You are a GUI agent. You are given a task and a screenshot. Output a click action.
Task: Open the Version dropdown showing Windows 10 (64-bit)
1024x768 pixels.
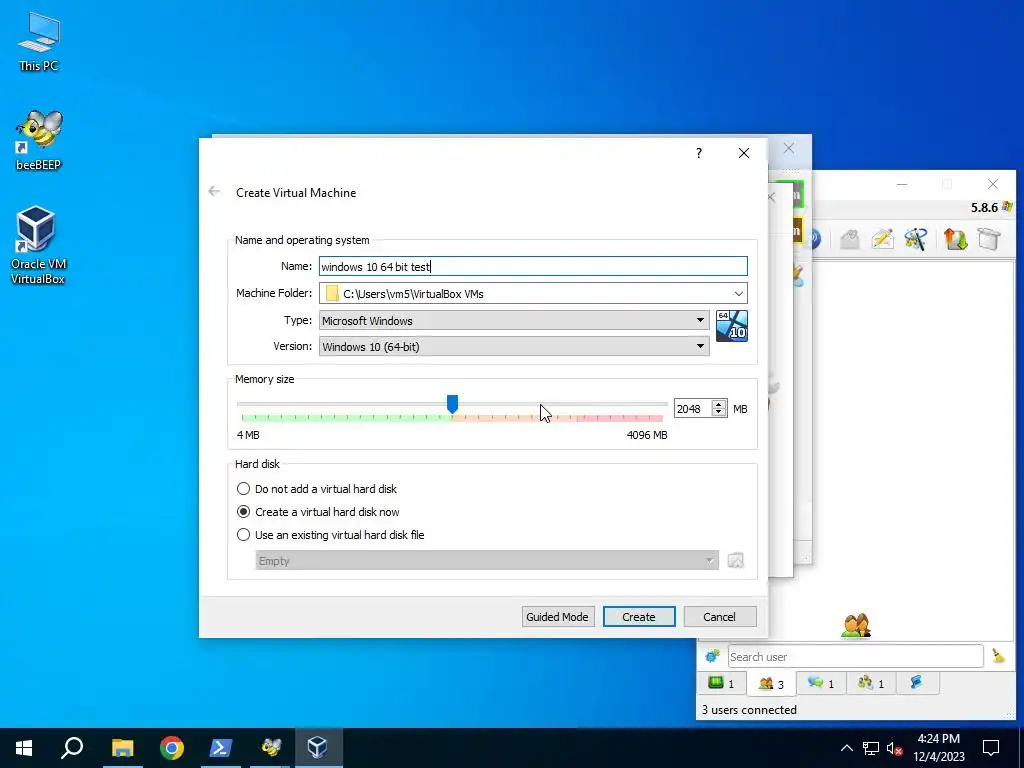(514, 346)
